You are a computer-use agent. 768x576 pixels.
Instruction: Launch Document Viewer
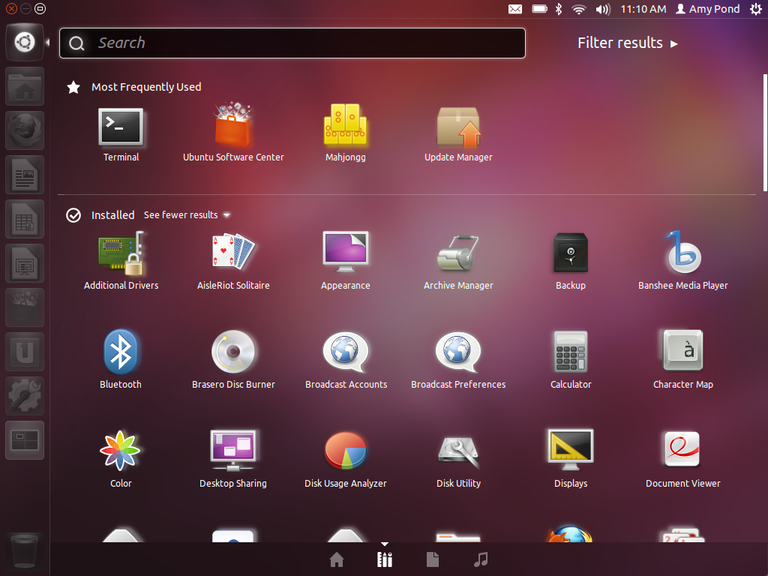[x=683, y=450]
